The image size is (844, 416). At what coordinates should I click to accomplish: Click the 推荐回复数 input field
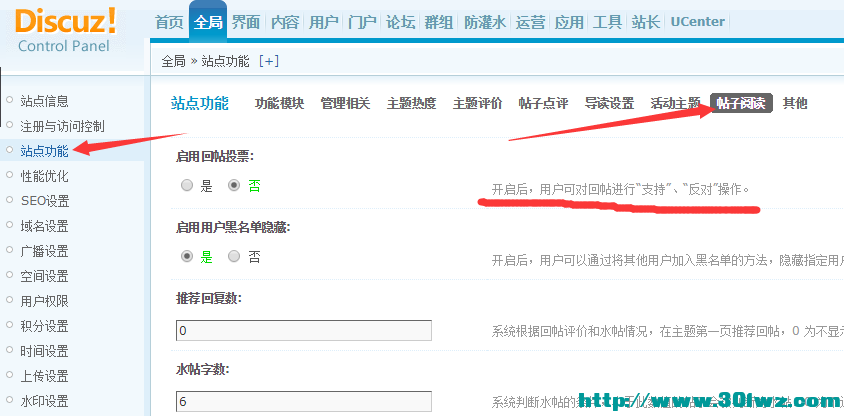pos(304,330)
